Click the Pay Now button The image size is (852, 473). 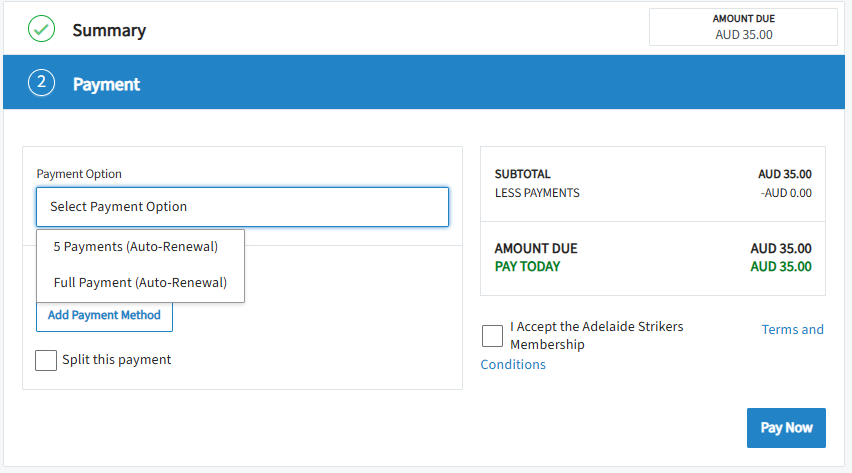pos(786,428)
